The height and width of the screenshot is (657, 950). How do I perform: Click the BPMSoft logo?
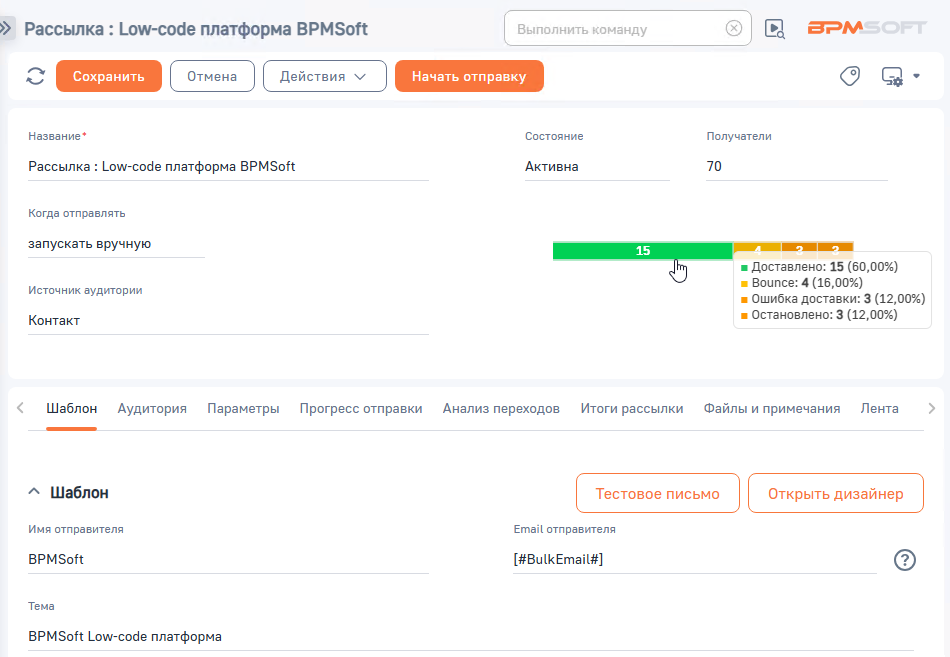(867, 28)
